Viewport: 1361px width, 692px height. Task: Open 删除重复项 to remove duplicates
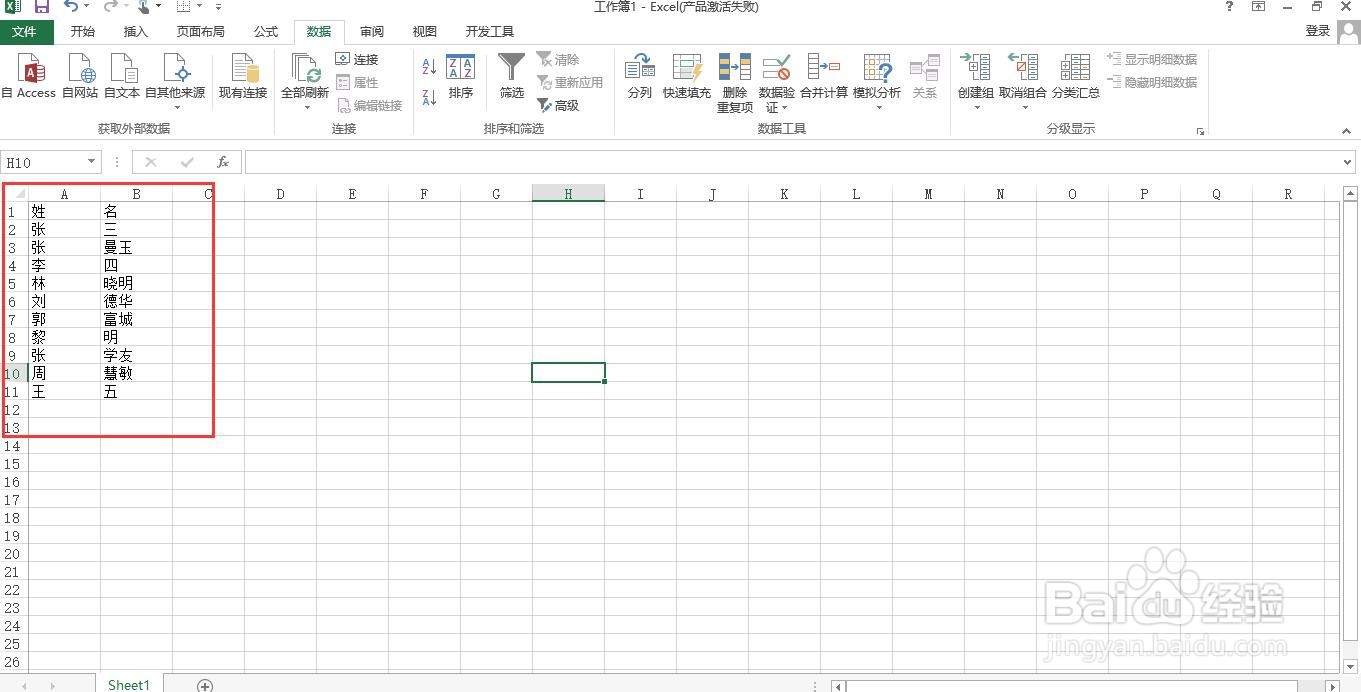735,78
